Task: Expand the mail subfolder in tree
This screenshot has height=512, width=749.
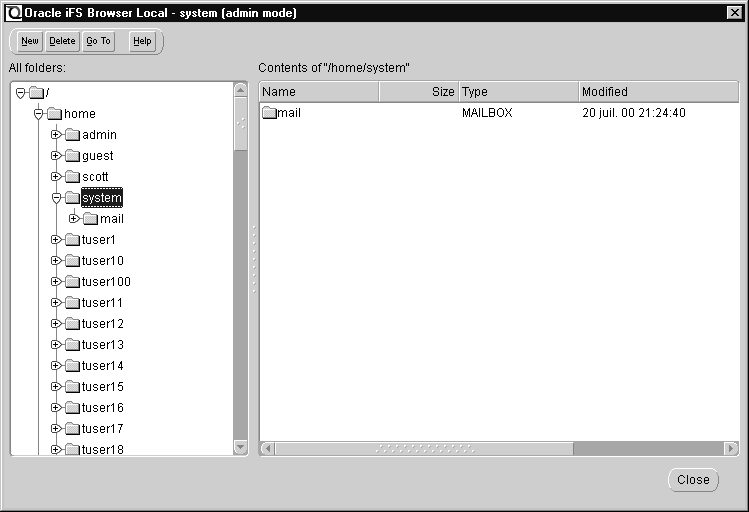Action: [74, 219]
